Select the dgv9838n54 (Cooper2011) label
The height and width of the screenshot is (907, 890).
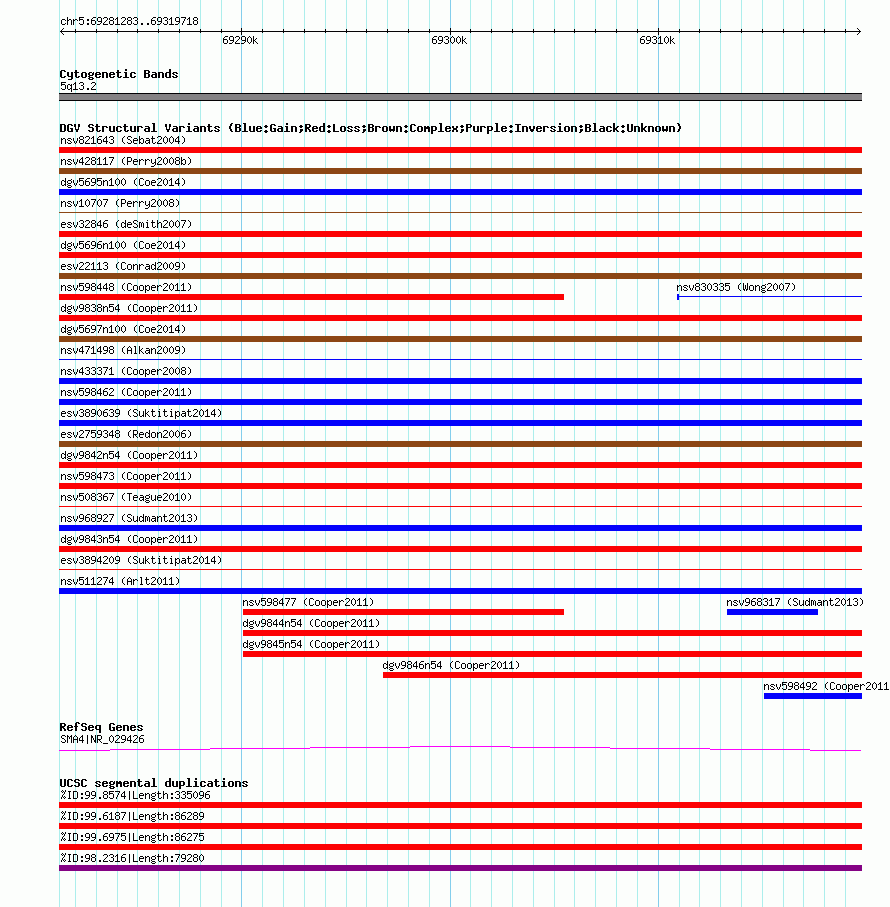[x=129, y=308]
